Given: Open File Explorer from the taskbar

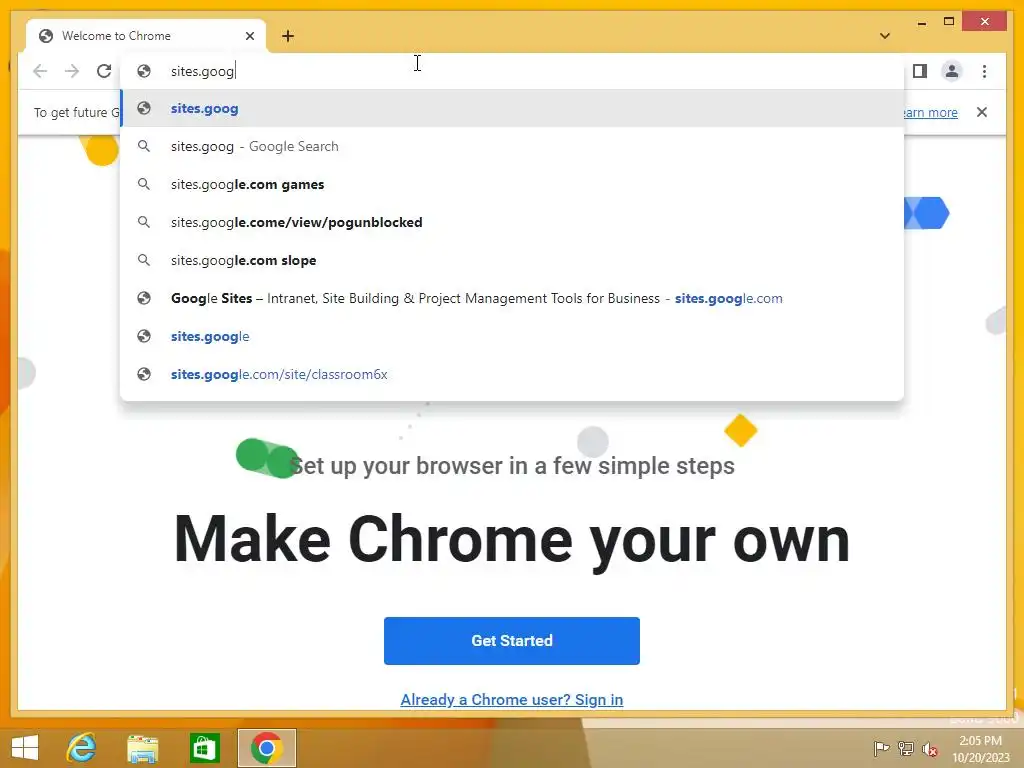Looking at the screenshot, I should 142,748.
